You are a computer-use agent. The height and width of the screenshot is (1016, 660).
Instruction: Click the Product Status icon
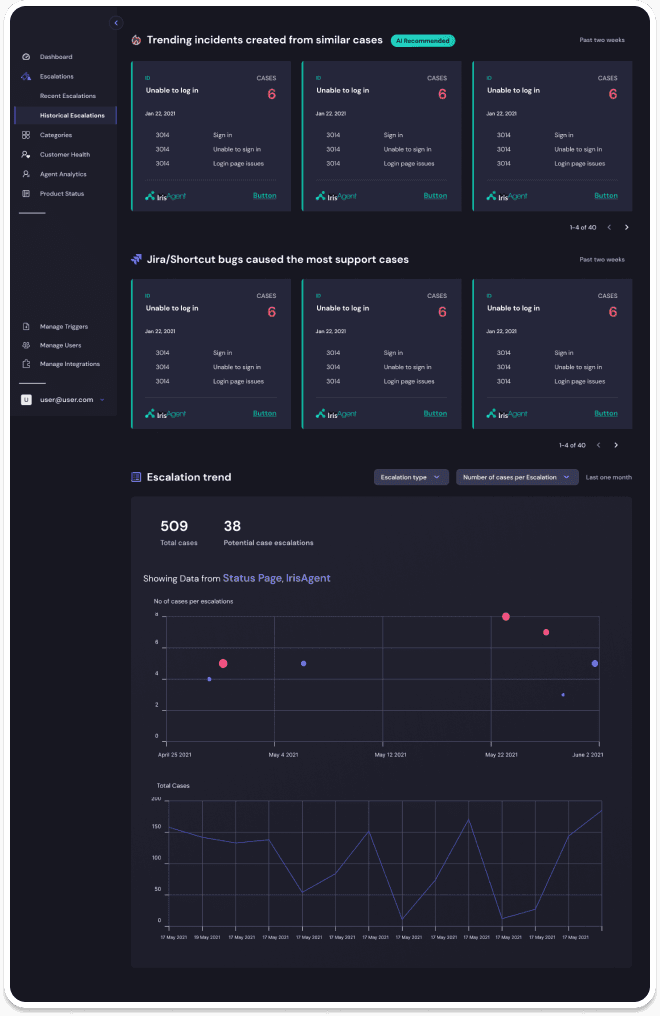[x=26, y=193]
